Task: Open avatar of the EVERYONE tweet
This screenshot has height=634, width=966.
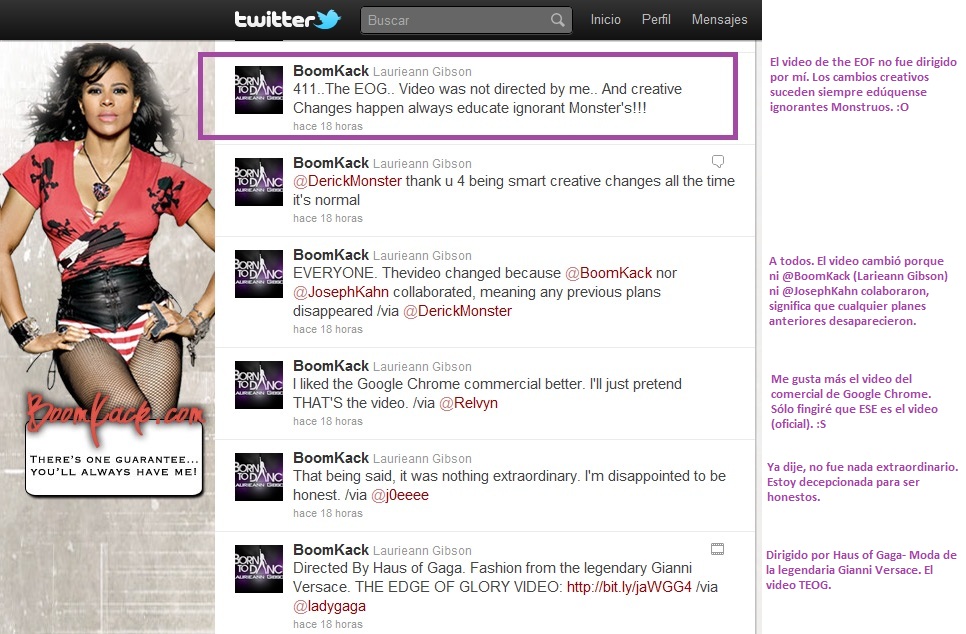Action: click(x=259, y=274)
